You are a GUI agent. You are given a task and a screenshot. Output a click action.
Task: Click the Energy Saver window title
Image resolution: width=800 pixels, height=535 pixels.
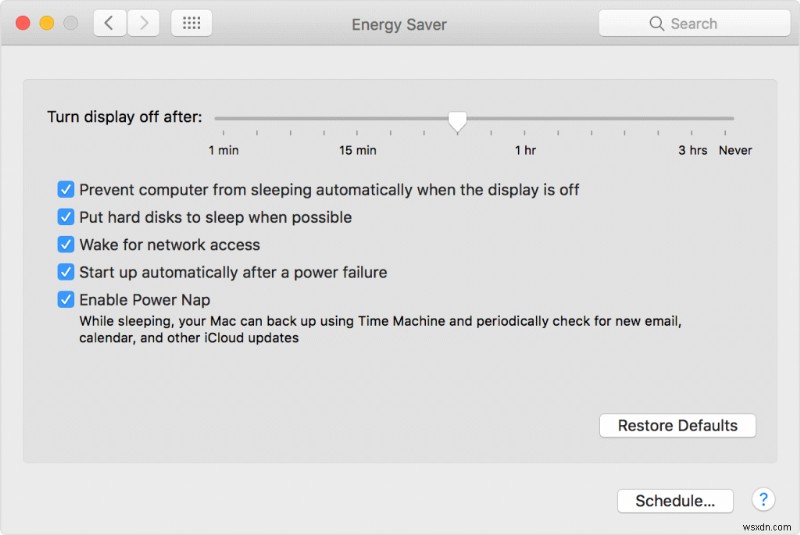point(399,24)
